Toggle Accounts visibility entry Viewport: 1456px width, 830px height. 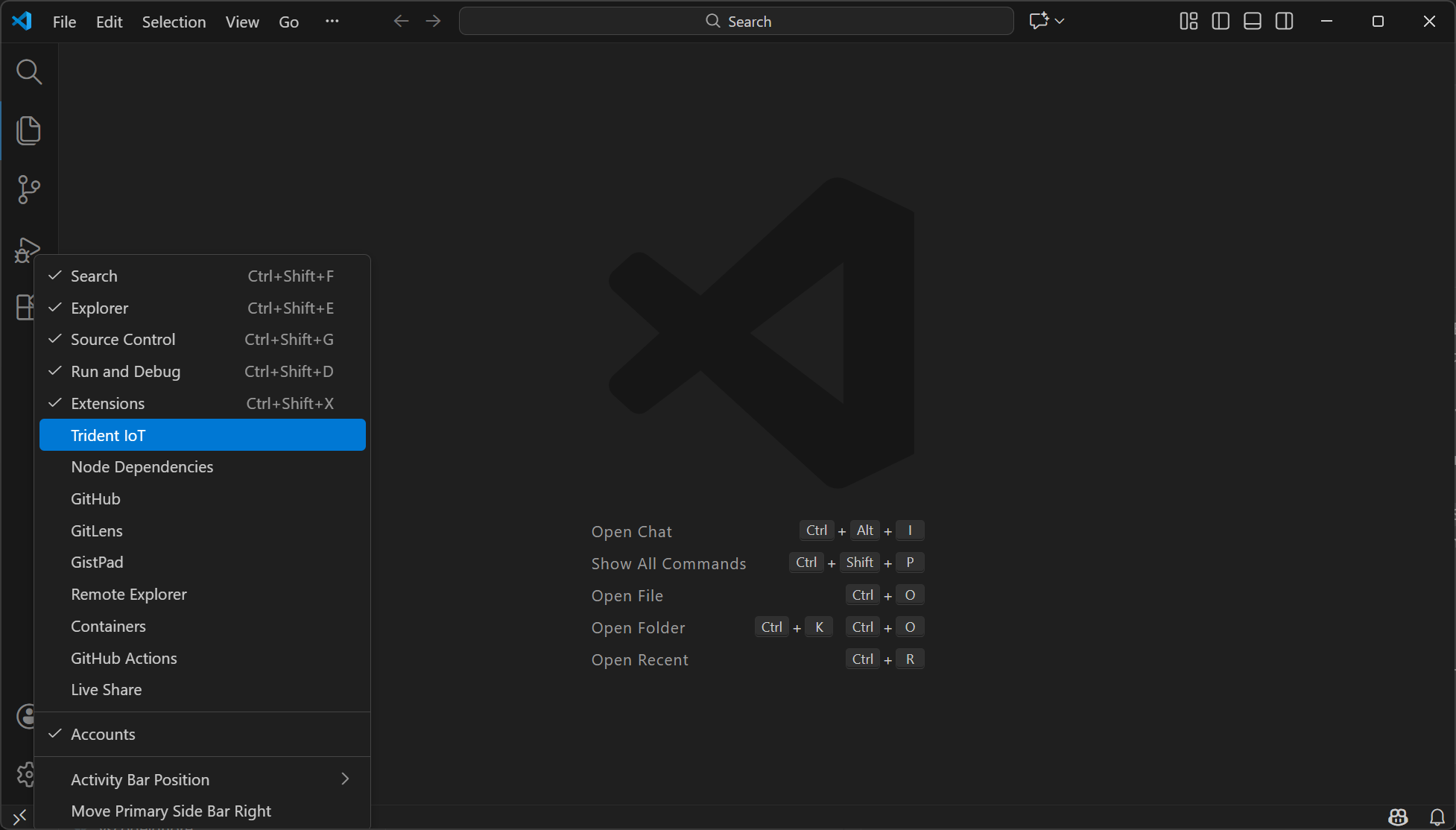click(203, 734)
